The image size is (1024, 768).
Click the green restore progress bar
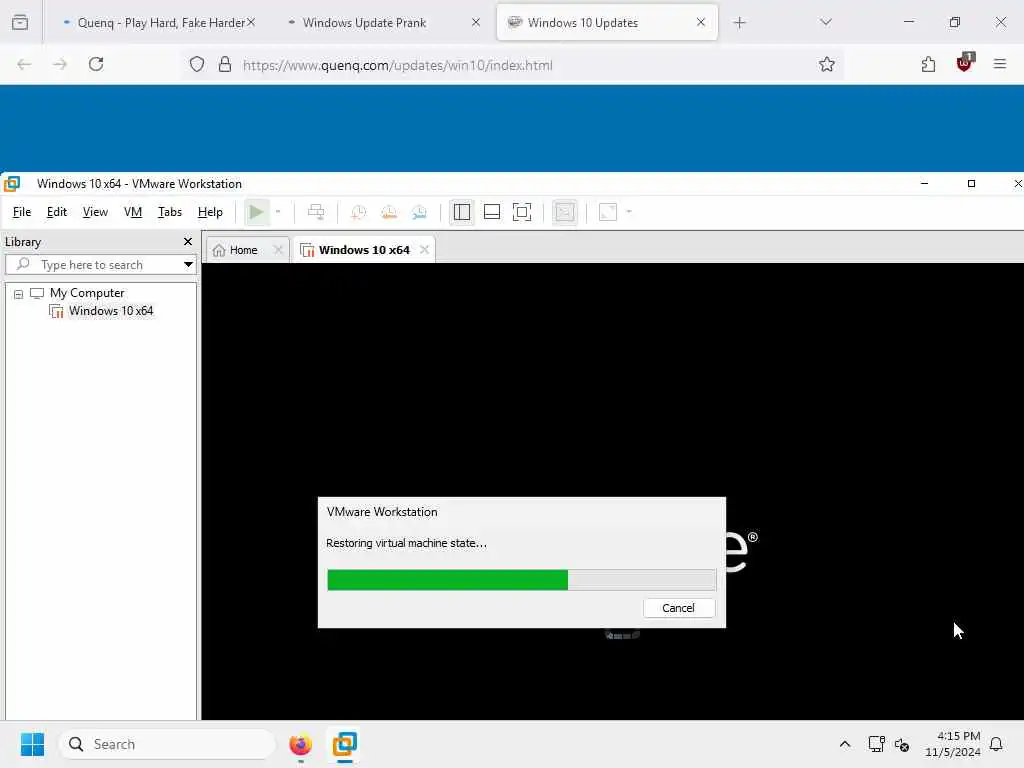(447, 580)
